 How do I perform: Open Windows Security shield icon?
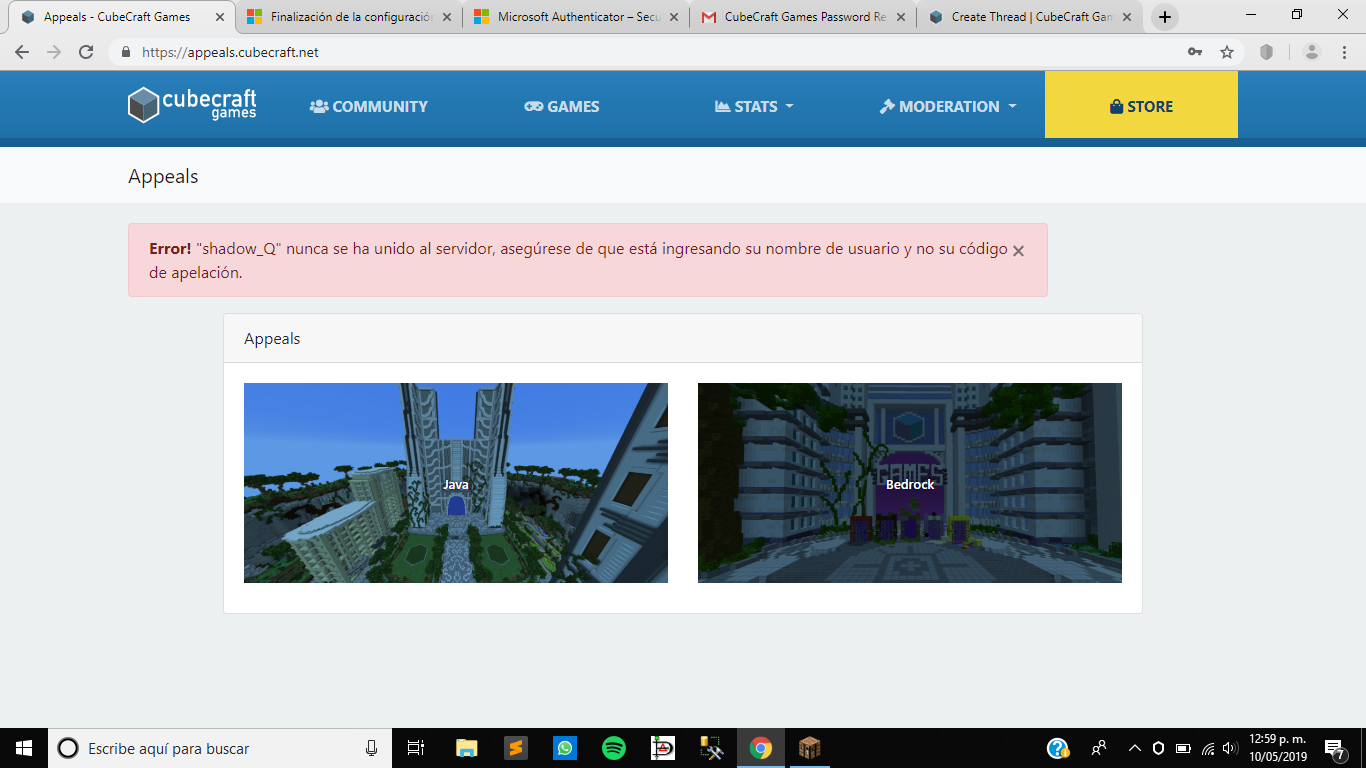click(1159, 748)
